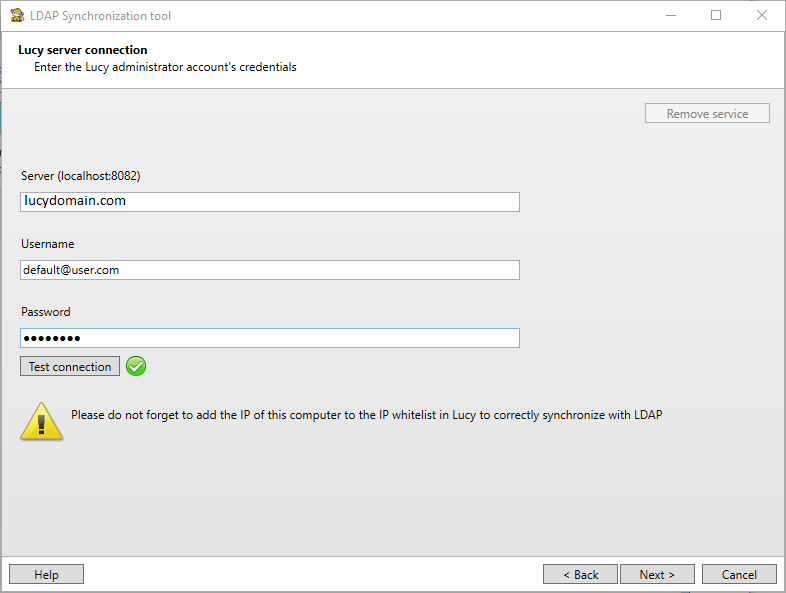Screen dimensions: 786x593
Task: Click the Server (localhost:8082) label
Action: click(x=81, y=176)
